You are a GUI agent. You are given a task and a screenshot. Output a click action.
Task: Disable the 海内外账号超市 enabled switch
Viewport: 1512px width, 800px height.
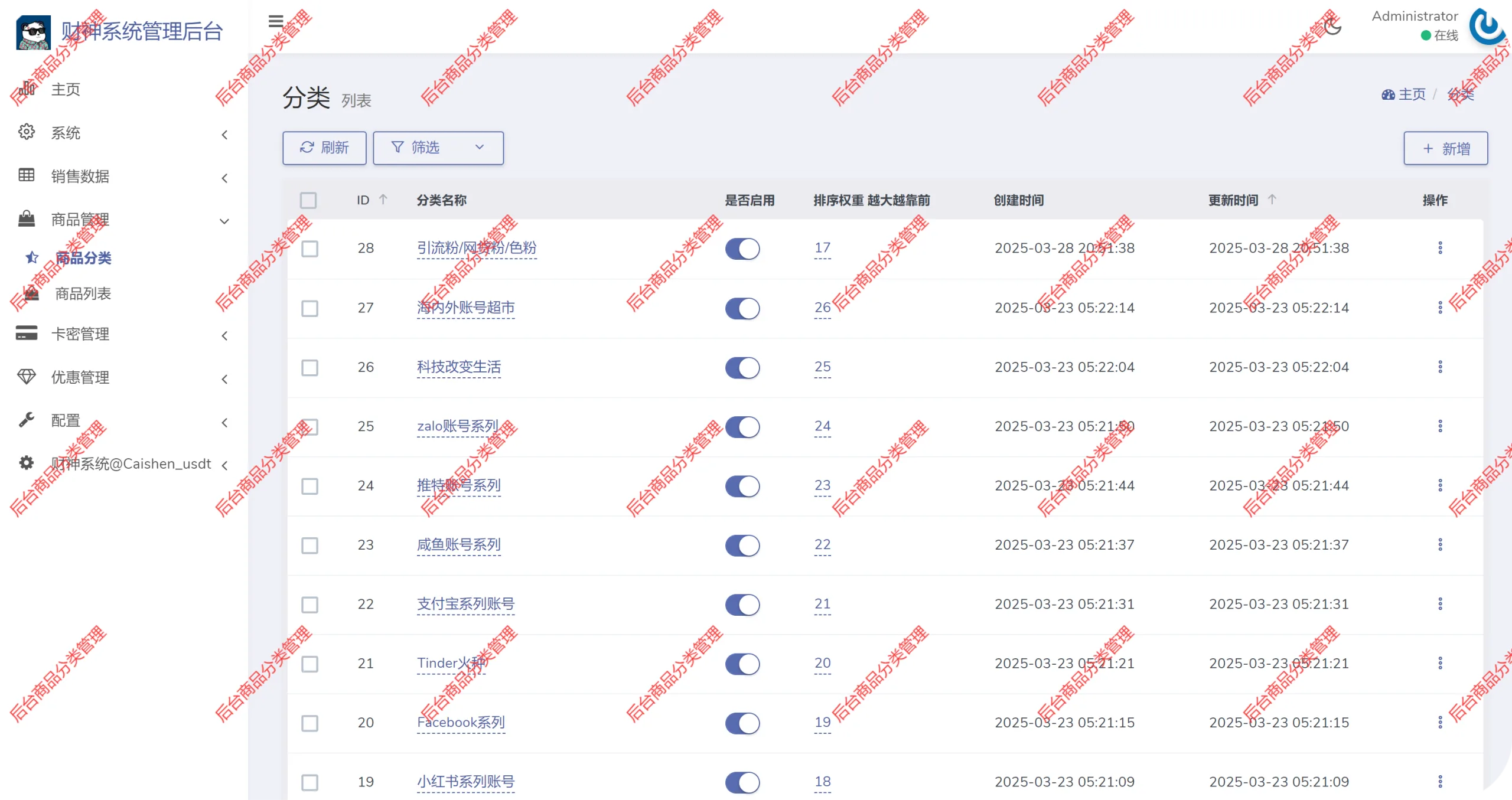click(742, 308)
